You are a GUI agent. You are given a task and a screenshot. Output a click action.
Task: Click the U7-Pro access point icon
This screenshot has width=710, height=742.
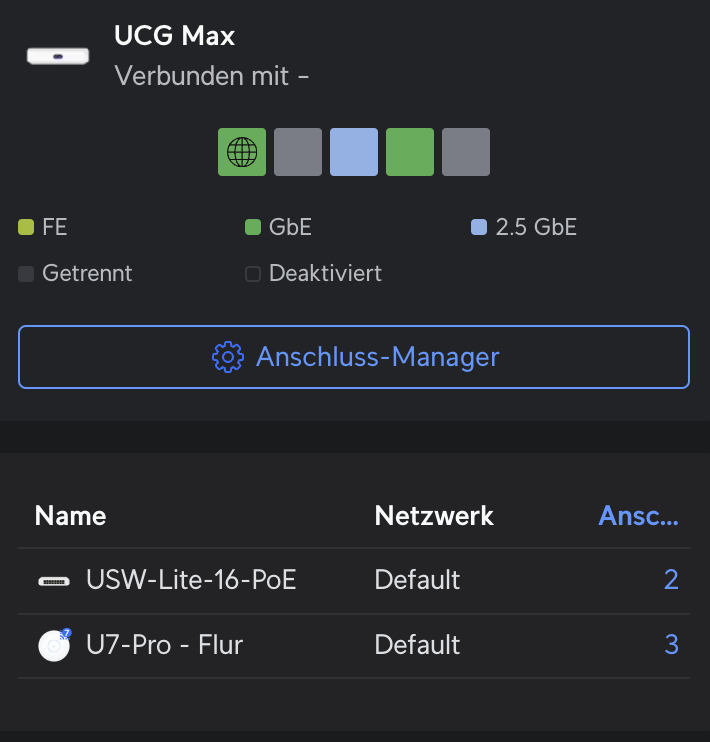[54, 645]
